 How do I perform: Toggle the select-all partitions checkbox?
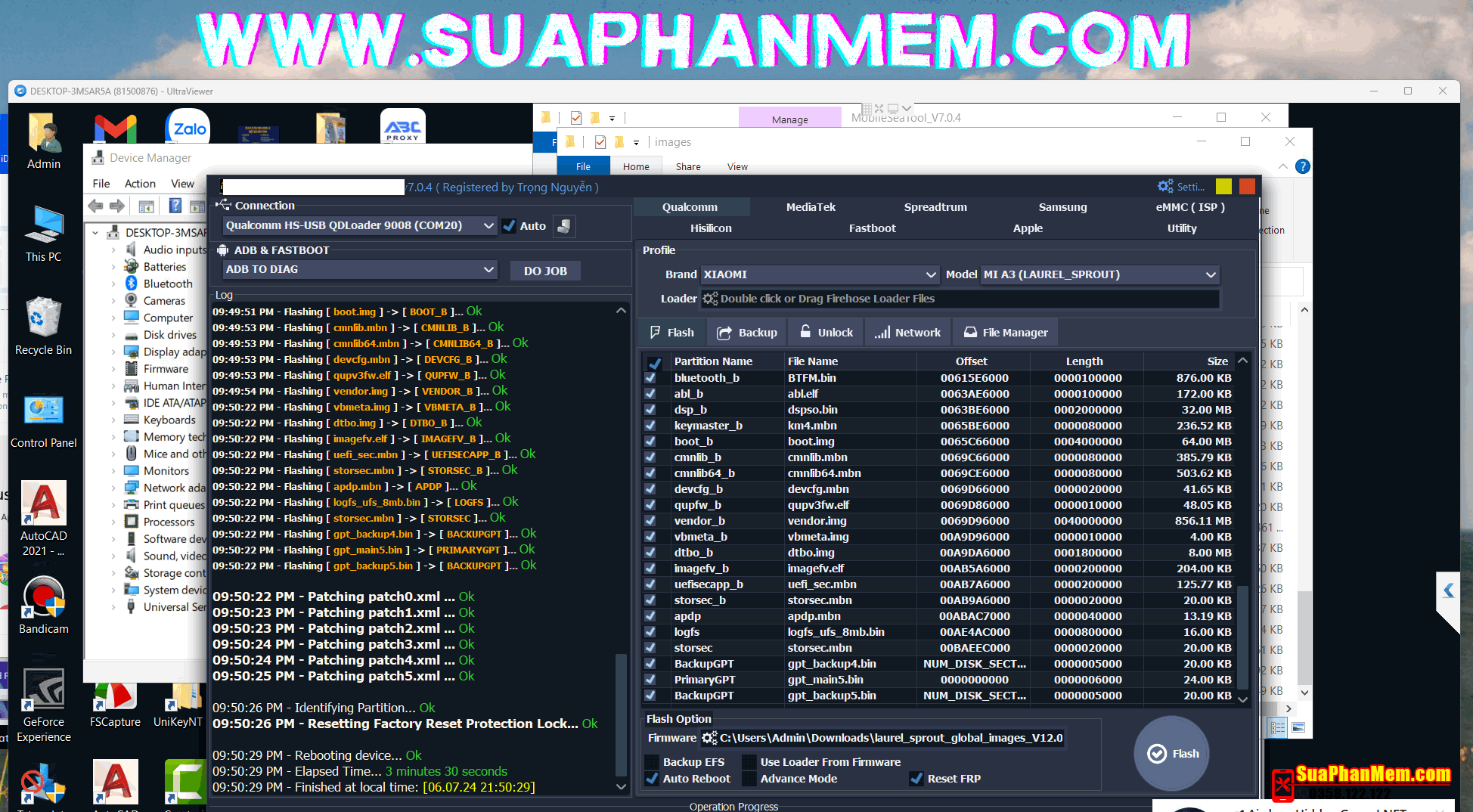(655, 362)
